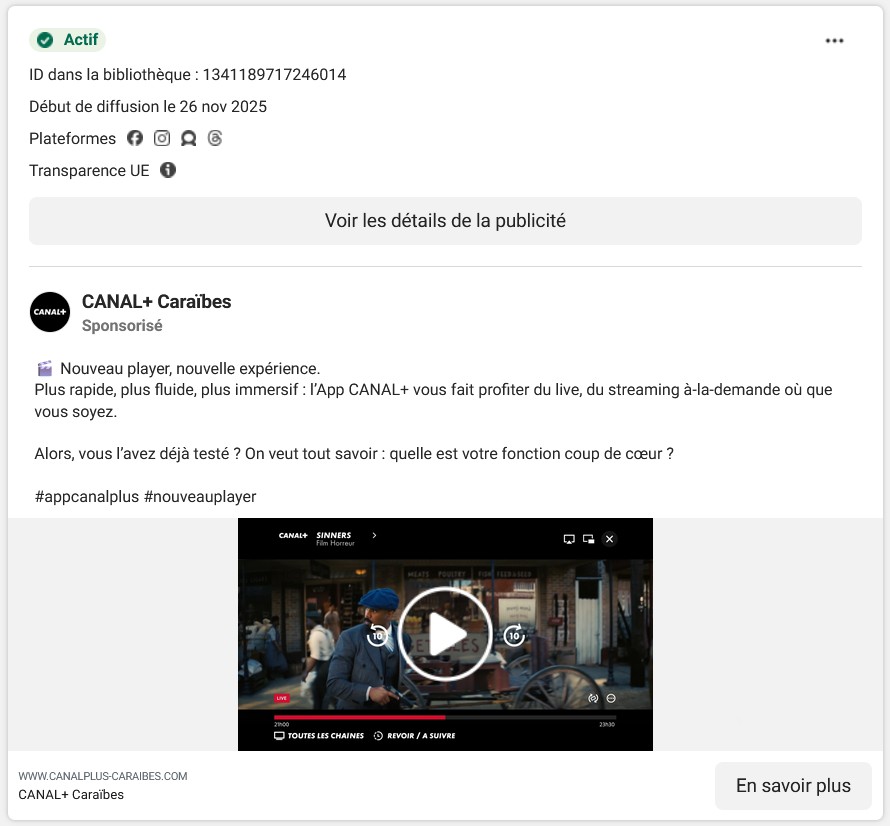
Task: Rewind the video 10 seconds
Action: pos(376,637)
